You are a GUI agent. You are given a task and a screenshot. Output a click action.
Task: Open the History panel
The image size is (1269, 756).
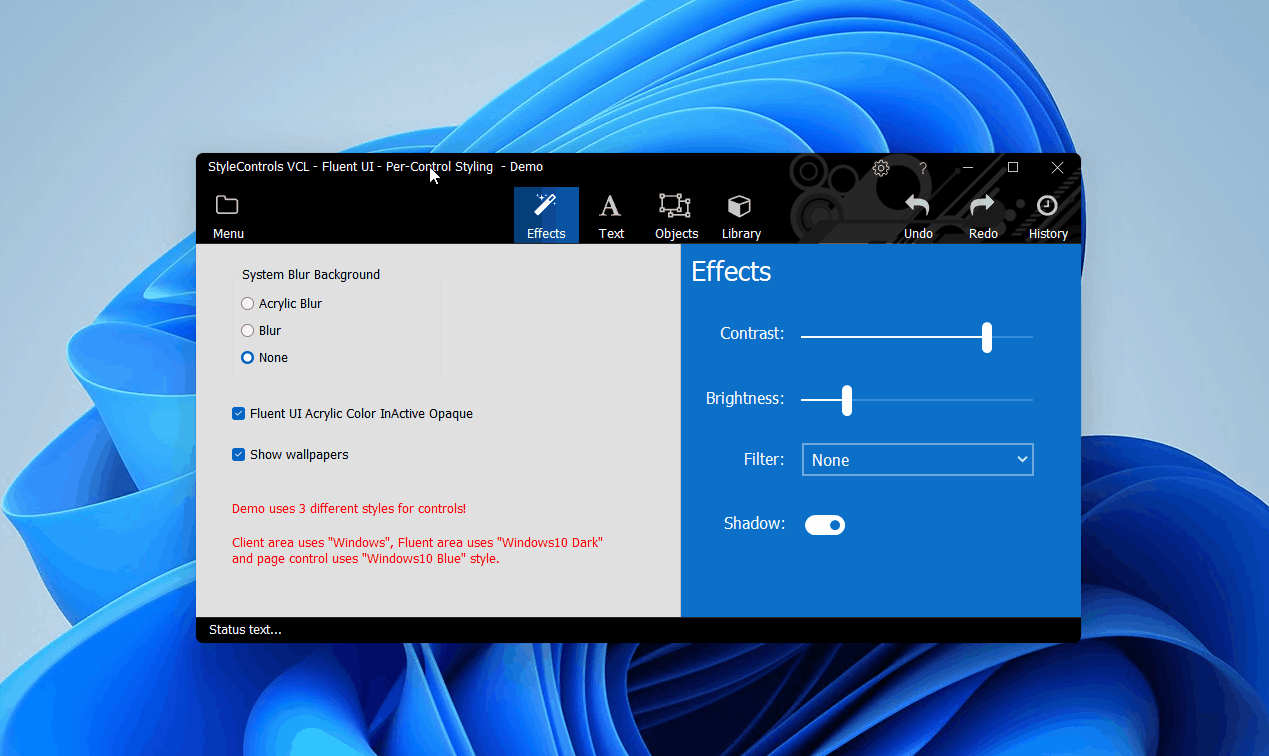pos(1048,215)
